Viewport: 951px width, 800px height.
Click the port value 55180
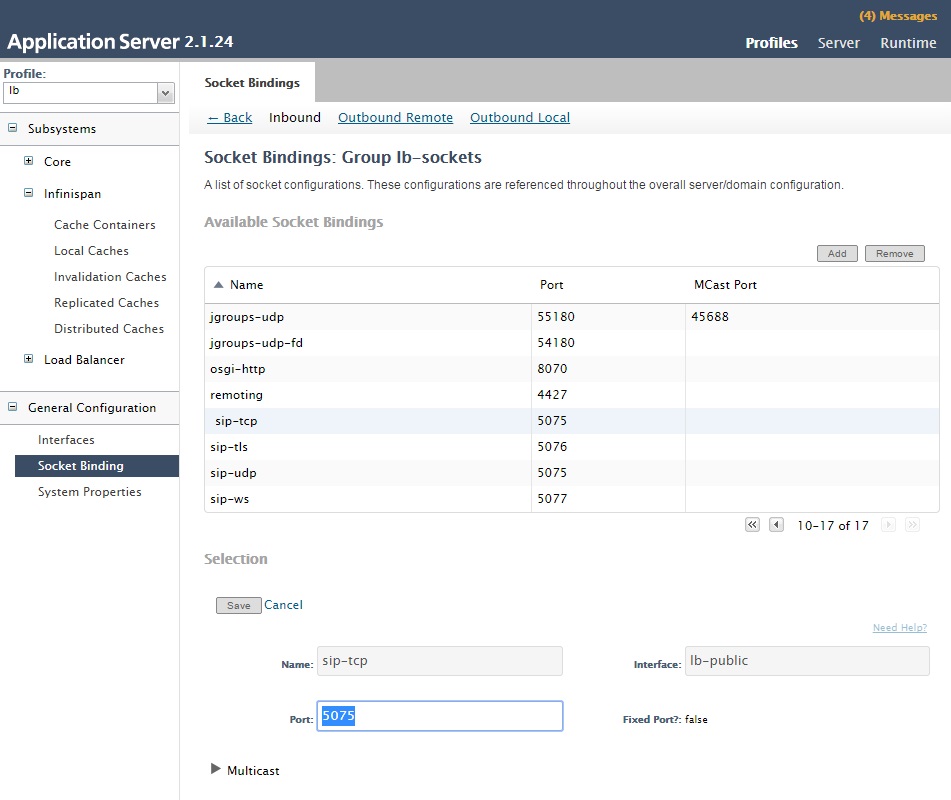556,317
